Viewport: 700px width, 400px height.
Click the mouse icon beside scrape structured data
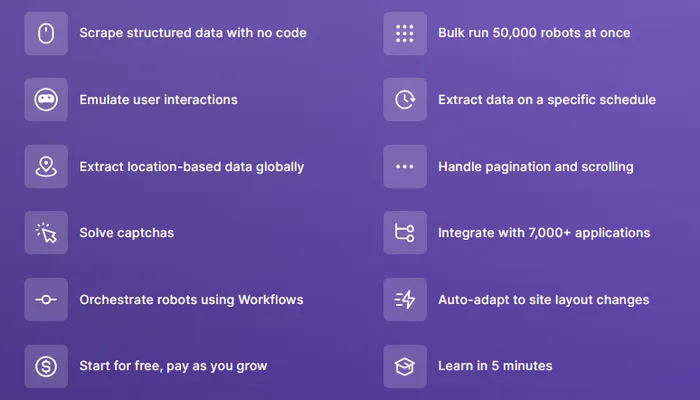tap(46, 33)
